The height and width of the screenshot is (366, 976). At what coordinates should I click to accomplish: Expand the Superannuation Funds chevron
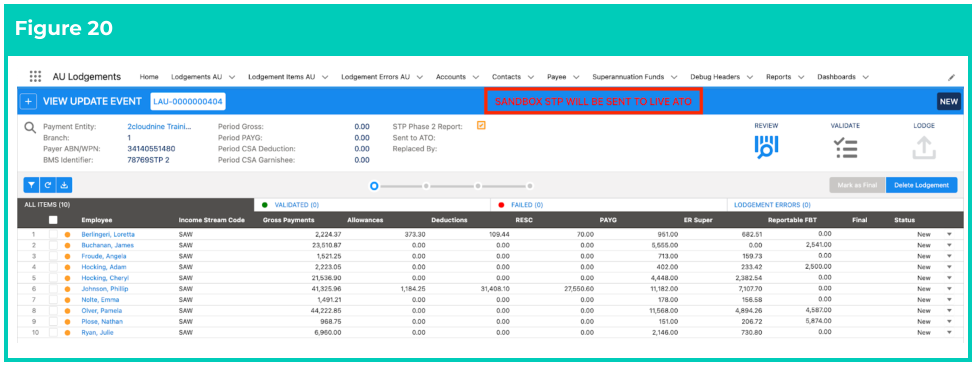point(674,77)
